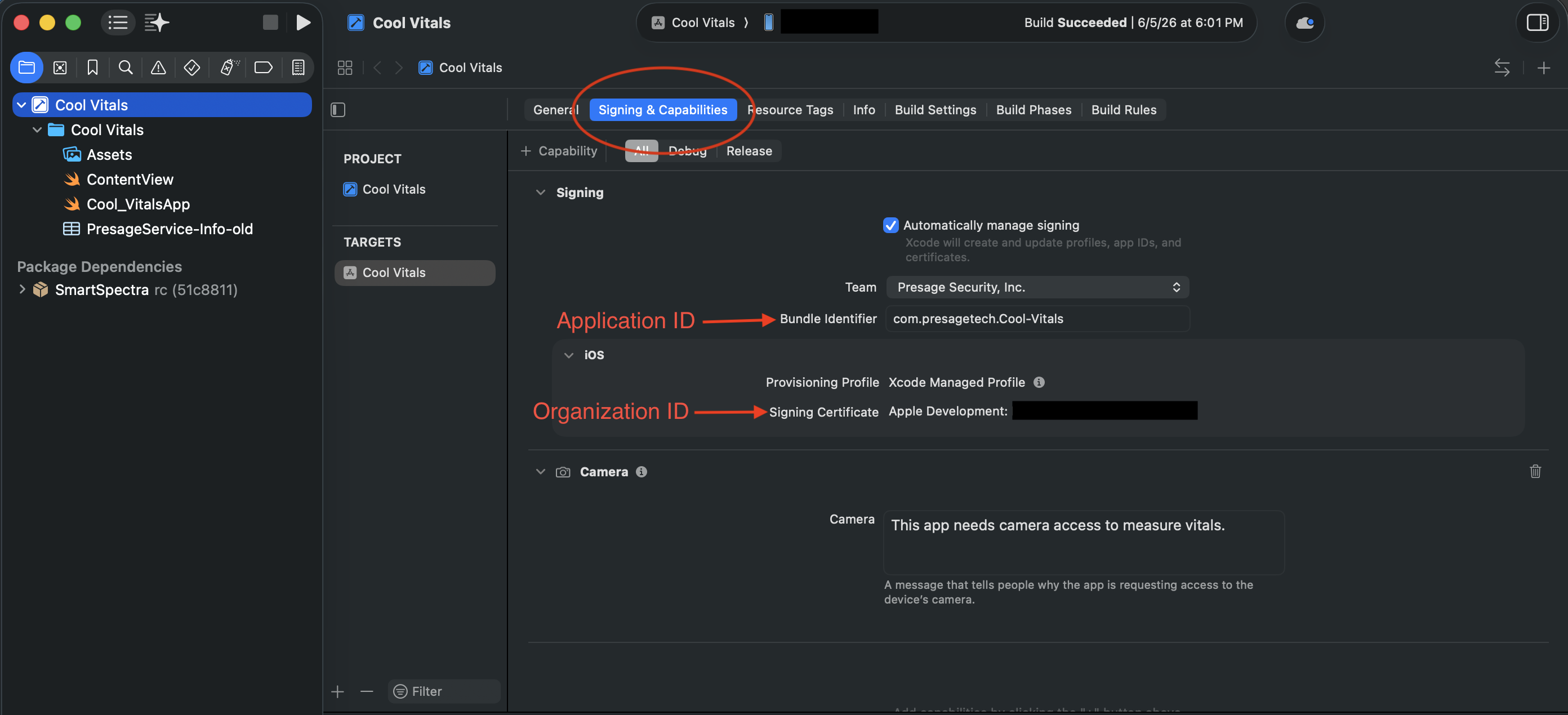Collapse the Cool Vitals folder group
Screen dimensions: 1568x715
[37, 129]
